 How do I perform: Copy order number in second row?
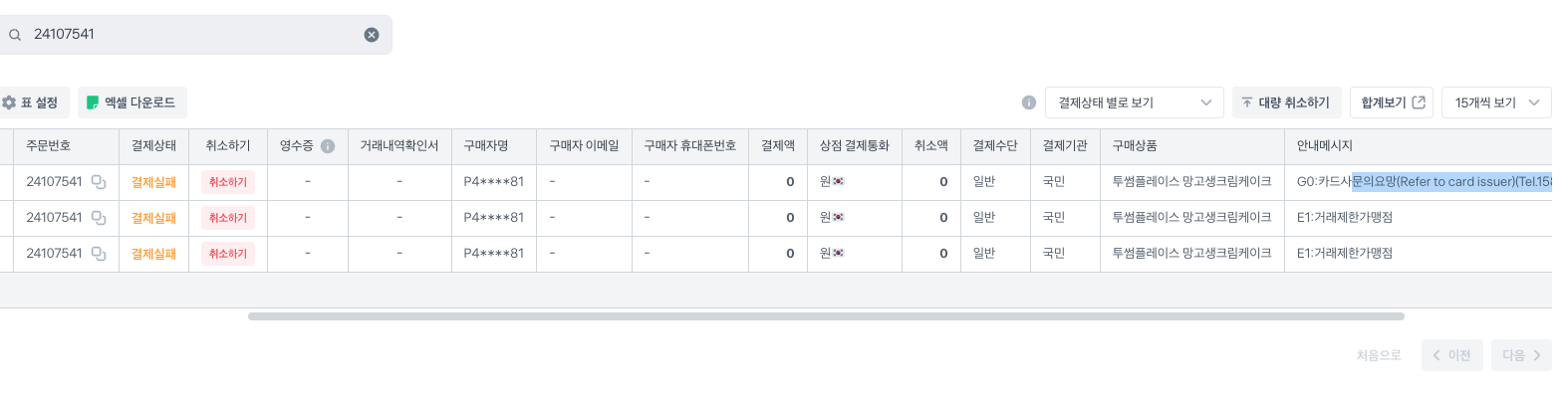point(99,218)
